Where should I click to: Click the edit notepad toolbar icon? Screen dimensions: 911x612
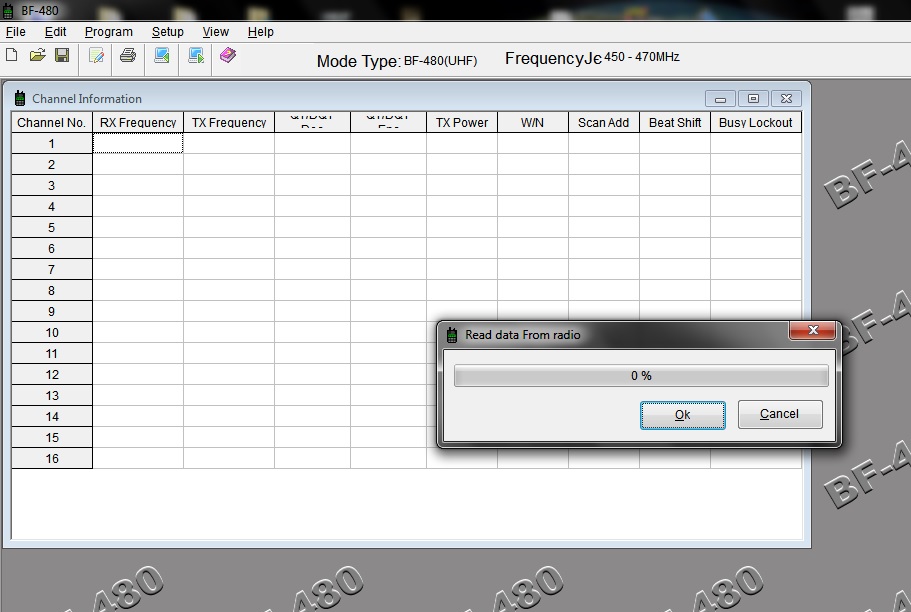(97, 56)
